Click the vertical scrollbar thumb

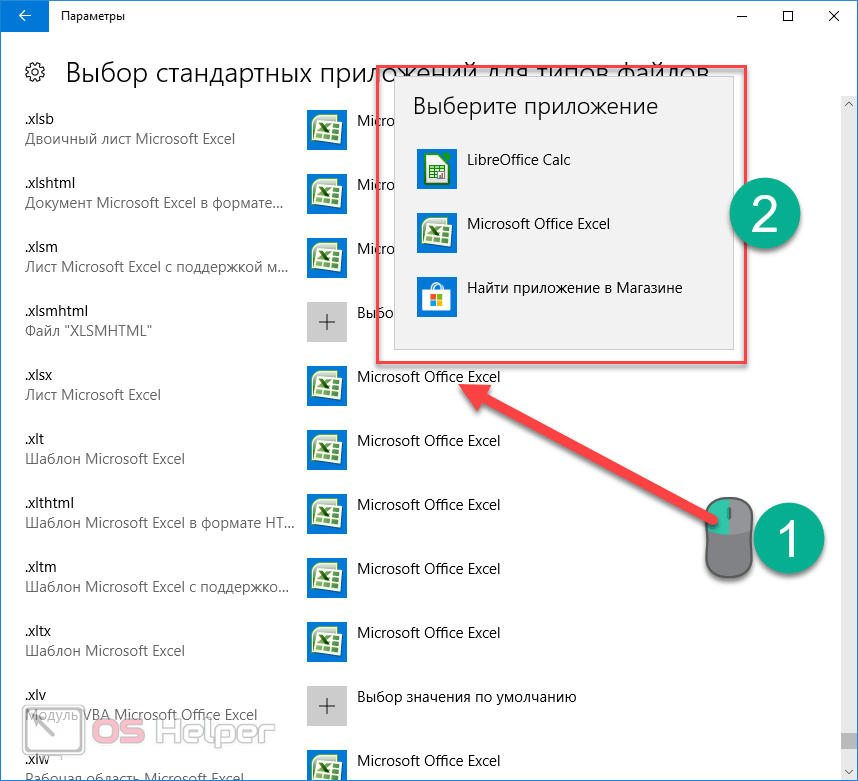click(849, 740)
